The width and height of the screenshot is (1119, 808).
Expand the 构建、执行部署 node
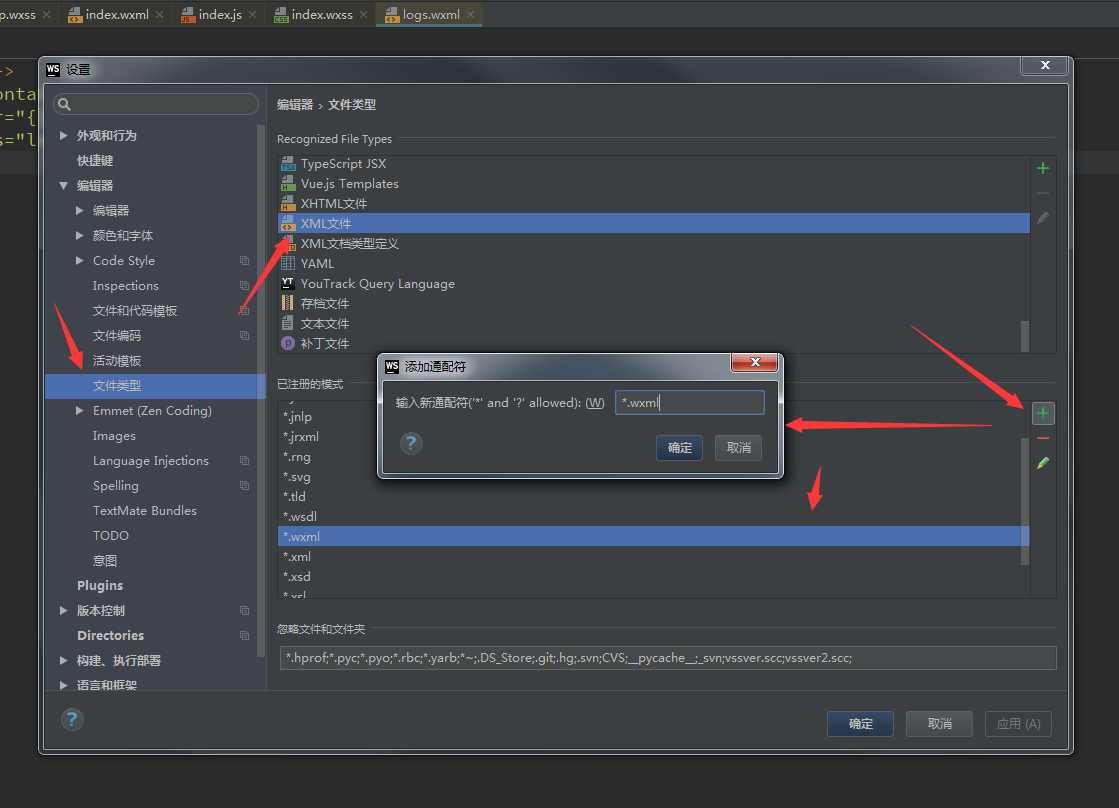click(64, 660)
